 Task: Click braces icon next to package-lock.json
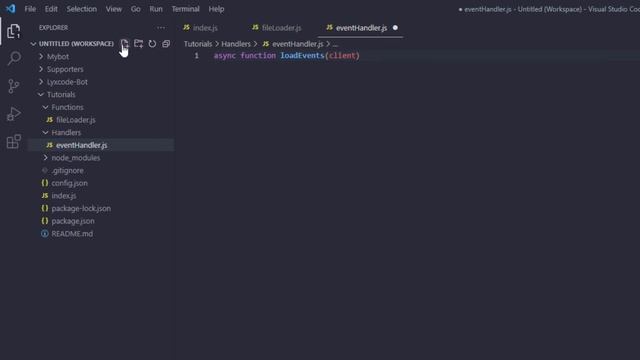coord(45,209)
